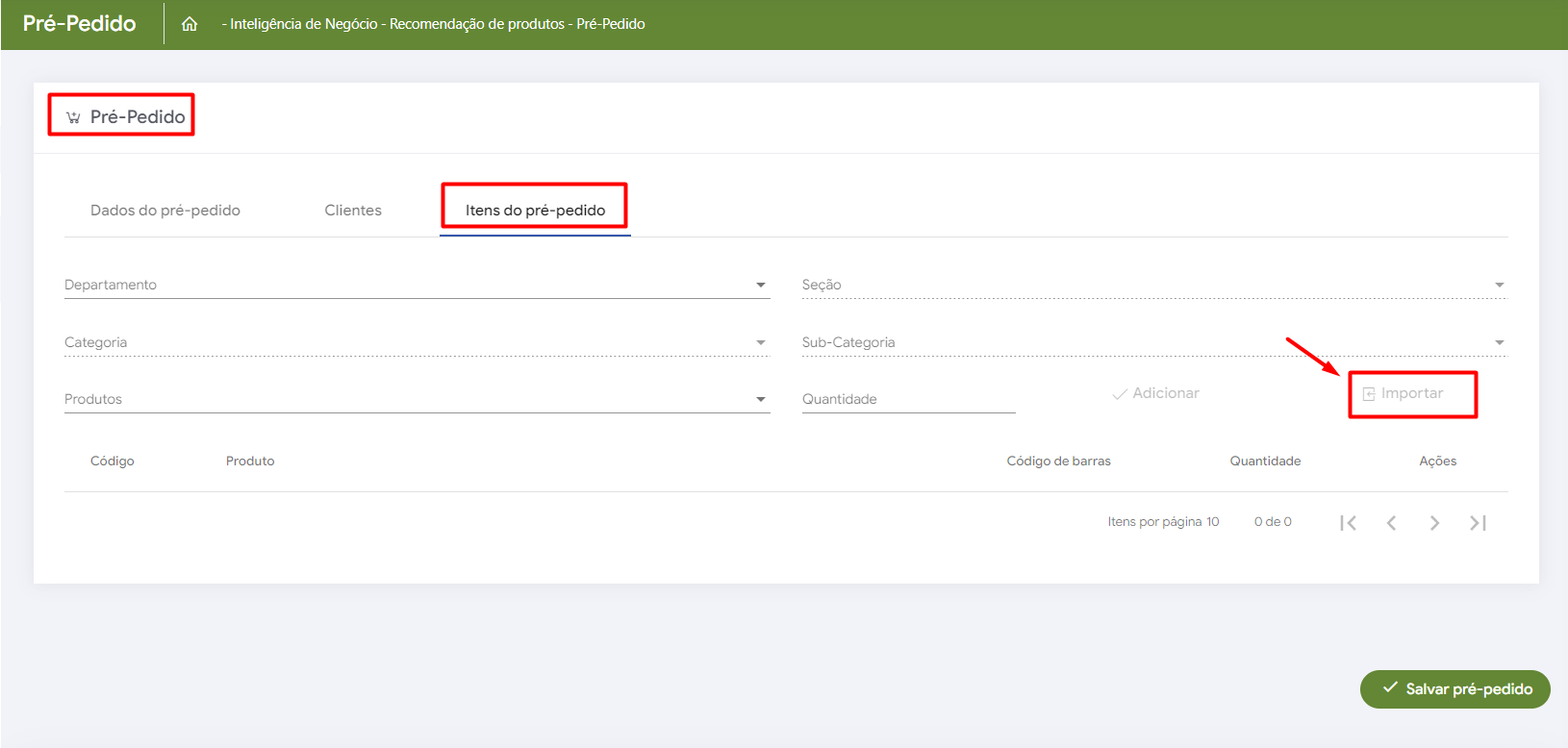The width and height of the screenshot is (1568, 748).
Task: Click the shopping cart icon beside Pré-Pedido
Action: click(73, 117)
